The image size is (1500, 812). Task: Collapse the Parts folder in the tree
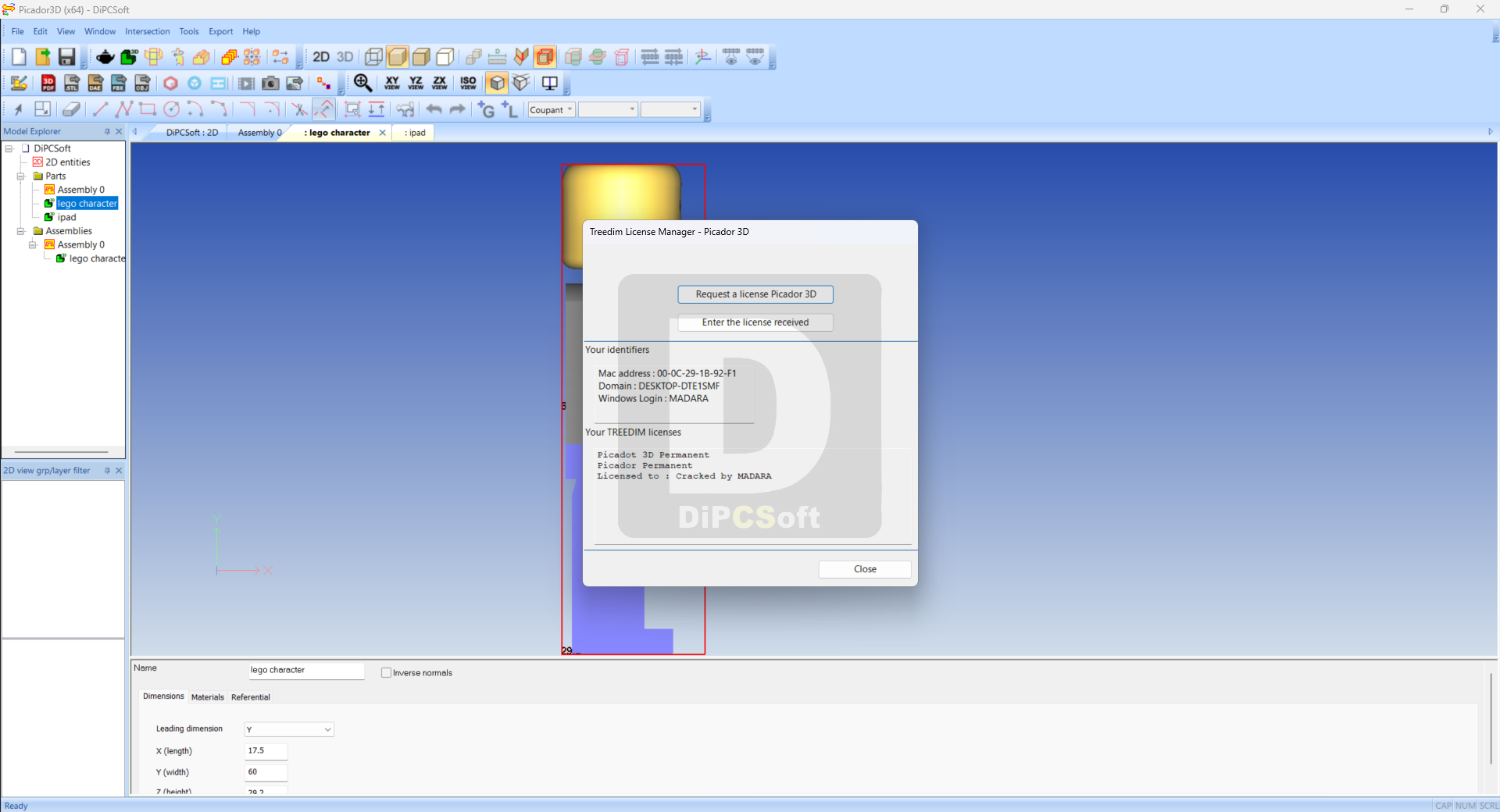point(21,176)
